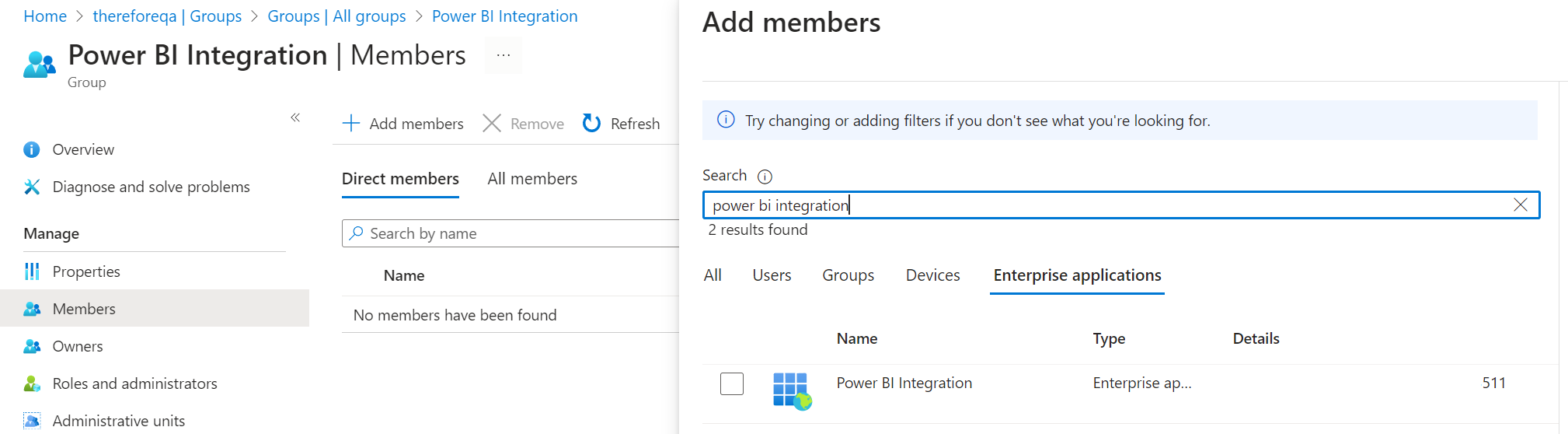The image size is (1568, 434).
Task: Collapse the left navigation with double chevron
Action: tap(295, 117)
